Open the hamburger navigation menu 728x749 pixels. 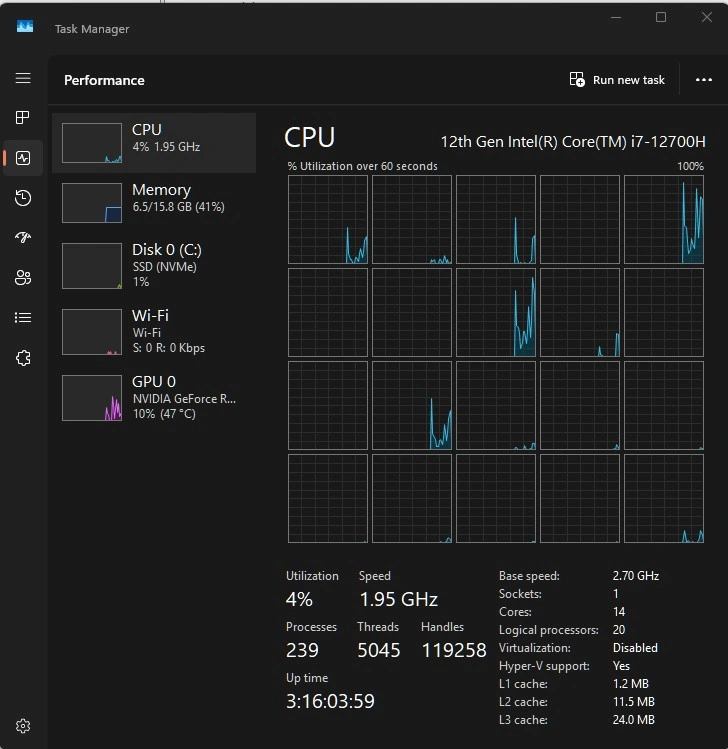click(x=23, y=78)
